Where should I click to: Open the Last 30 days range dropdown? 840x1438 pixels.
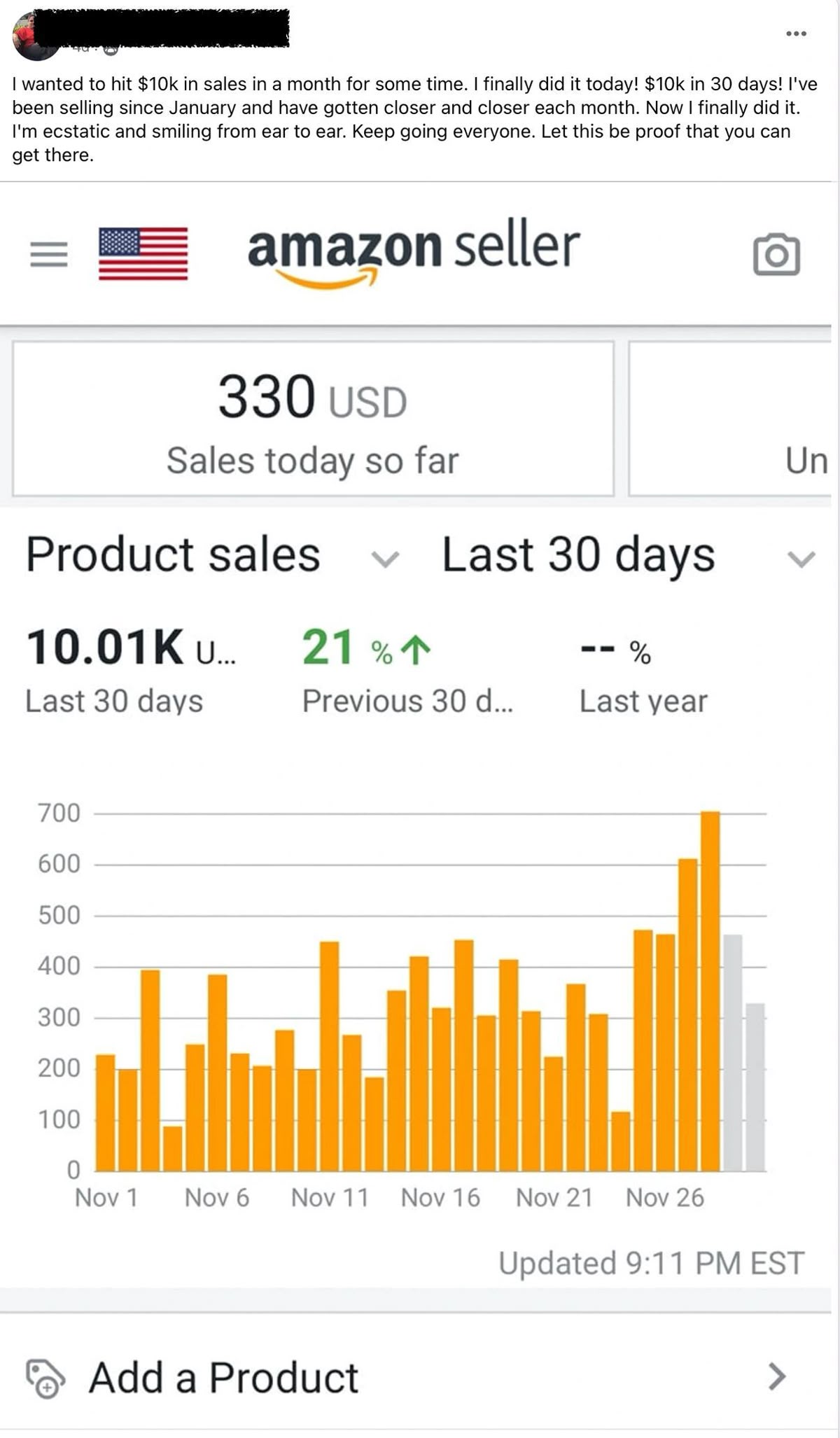coord(801,559)
